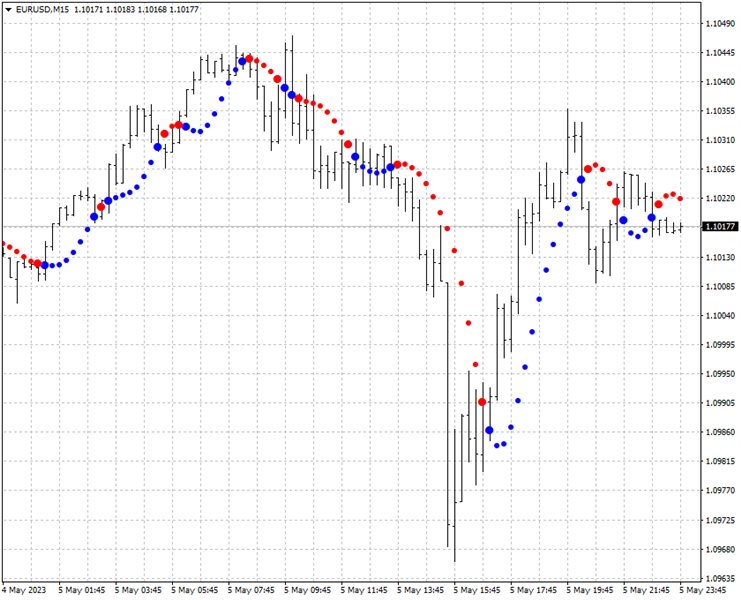741x600 pixels.
Task: Click price scale value 1.10220
Action: (720, 198)
